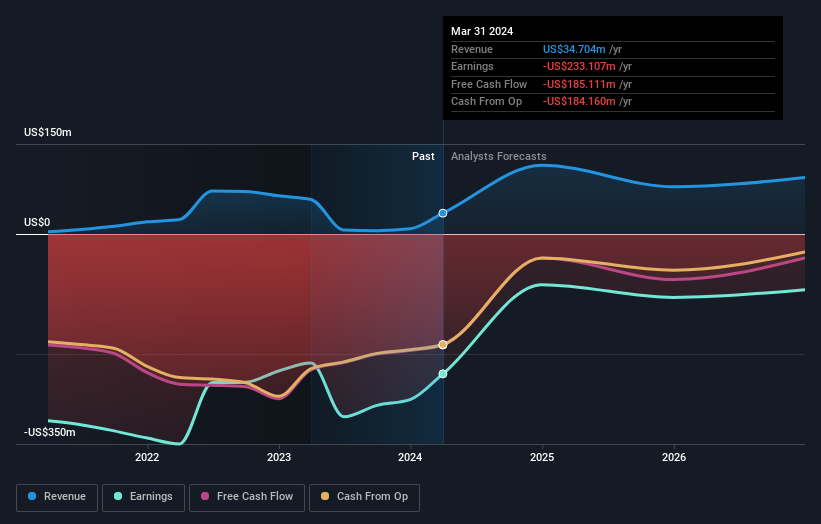Click the teal Earnings data point marker

(443, 374)
